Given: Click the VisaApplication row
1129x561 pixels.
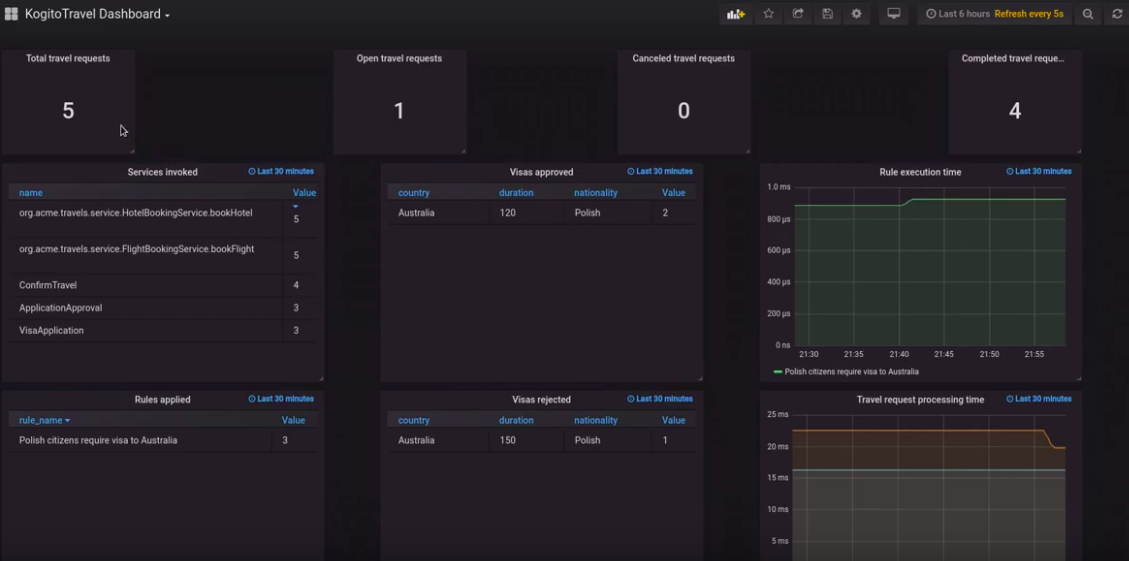Looking at the screenshot, I should point(163,331).
